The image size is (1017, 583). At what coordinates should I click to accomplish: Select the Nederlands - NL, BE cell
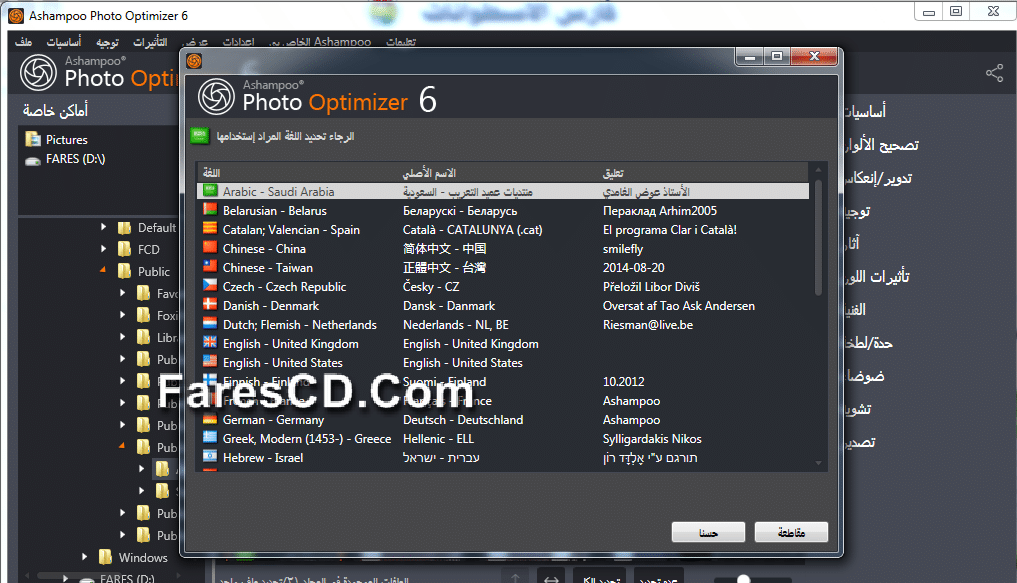[x=456, y=325]
